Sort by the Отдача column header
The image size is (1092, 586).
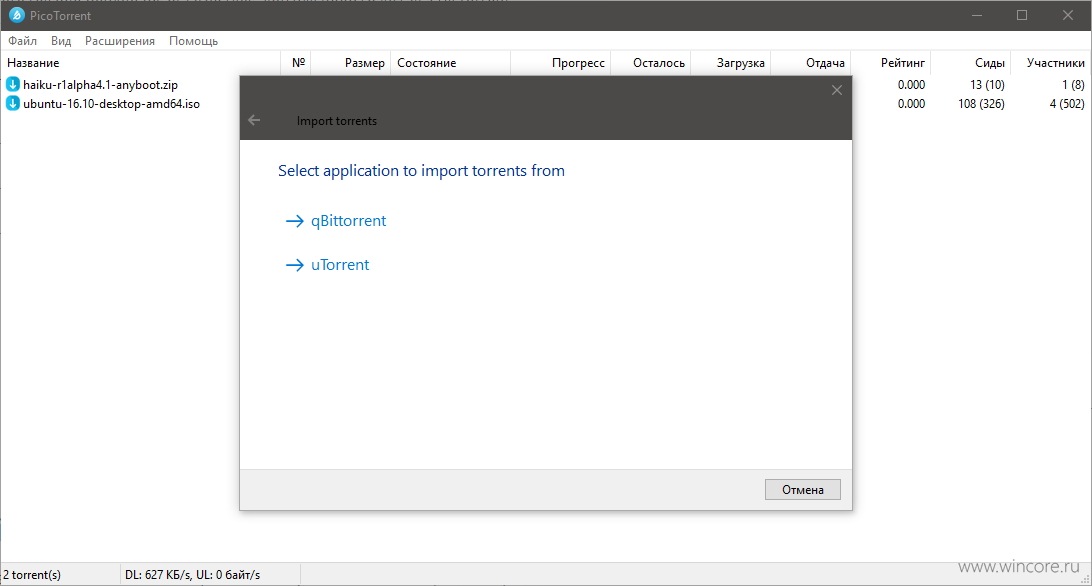tap(811, 63)
